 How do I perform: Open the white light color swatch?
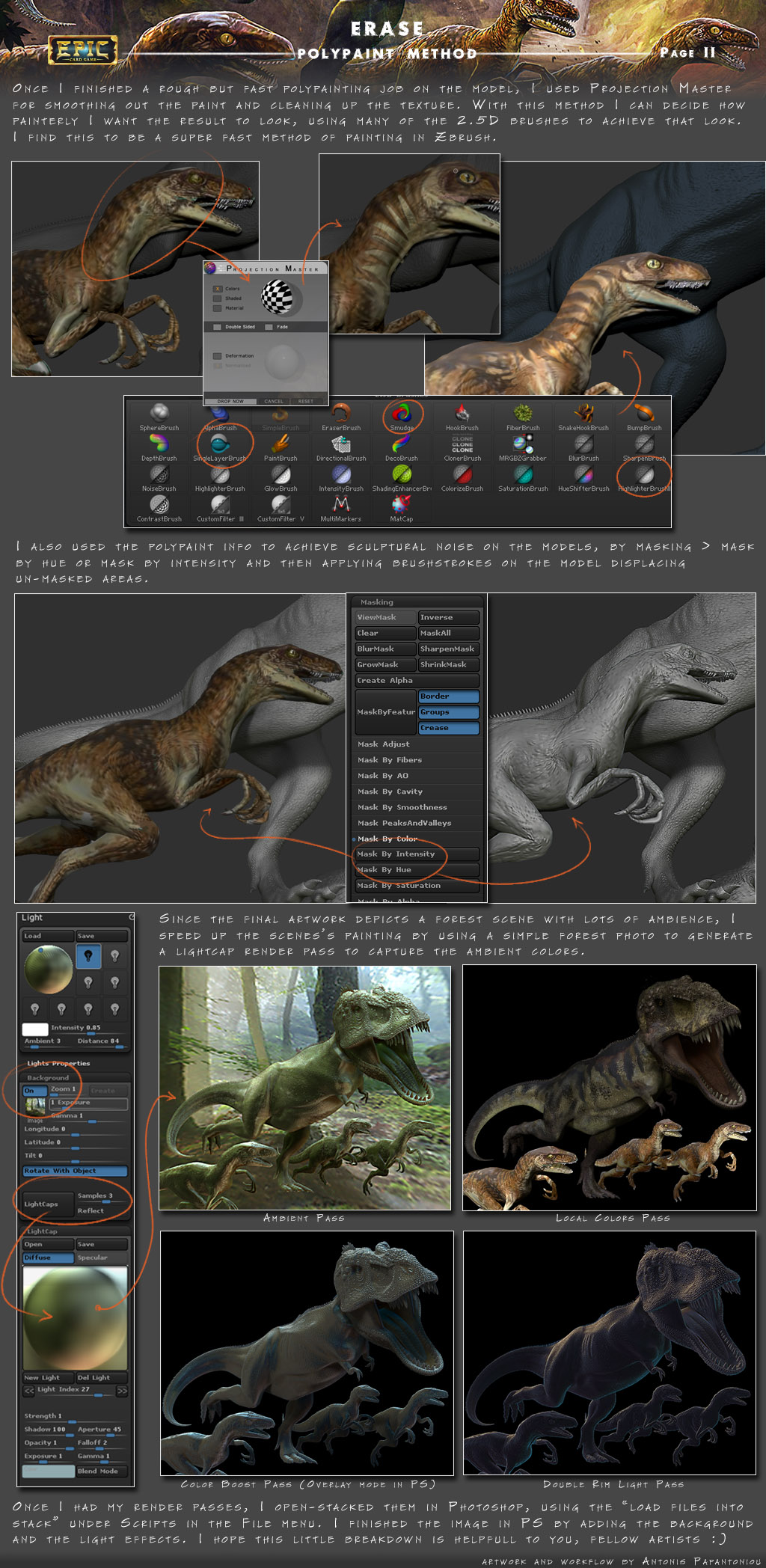[x=35, y=1029]
